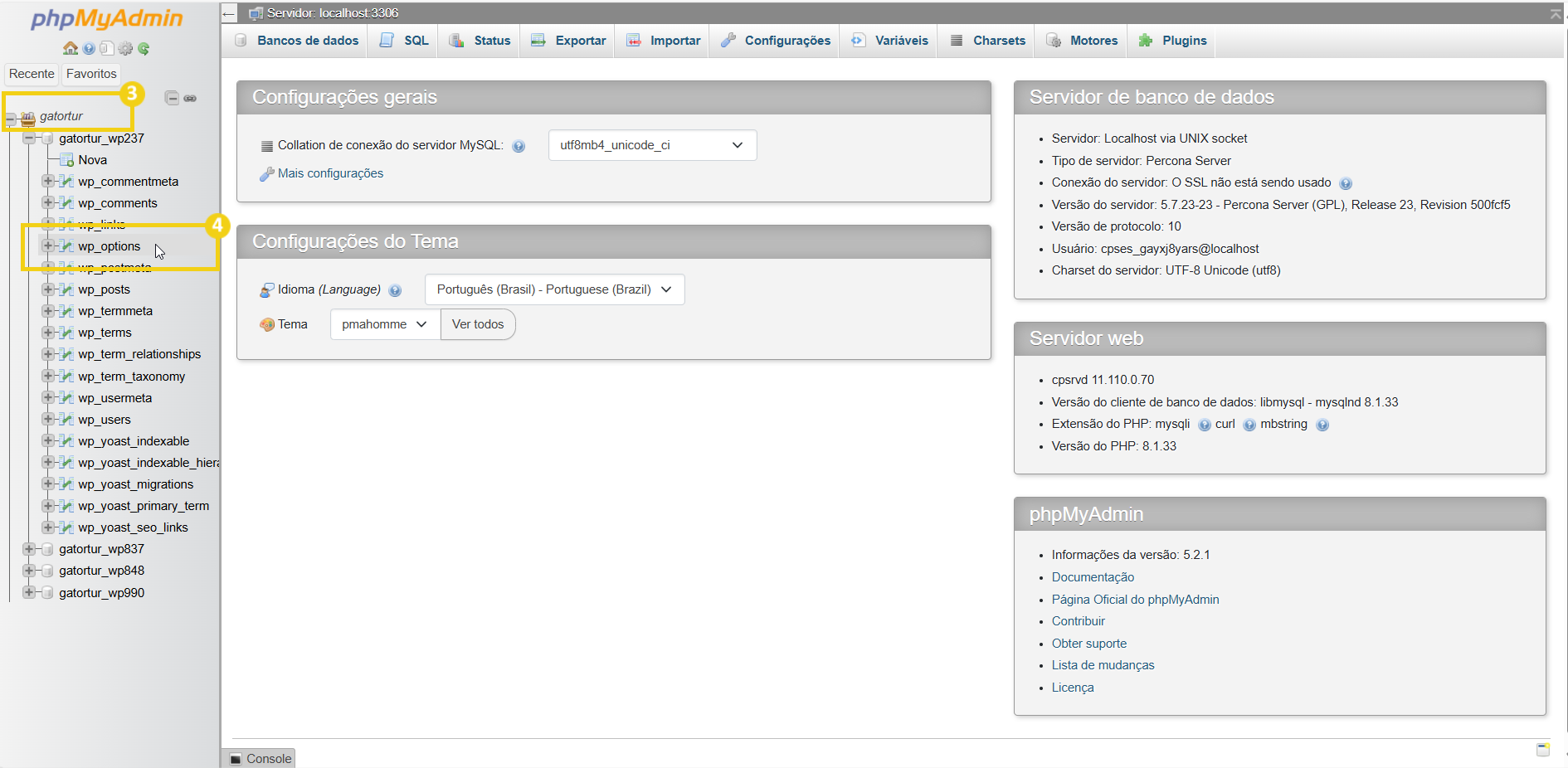This screenshot has width=1568, height=768.
Task: Open the Exportar tab
Action: click(569, 41)
